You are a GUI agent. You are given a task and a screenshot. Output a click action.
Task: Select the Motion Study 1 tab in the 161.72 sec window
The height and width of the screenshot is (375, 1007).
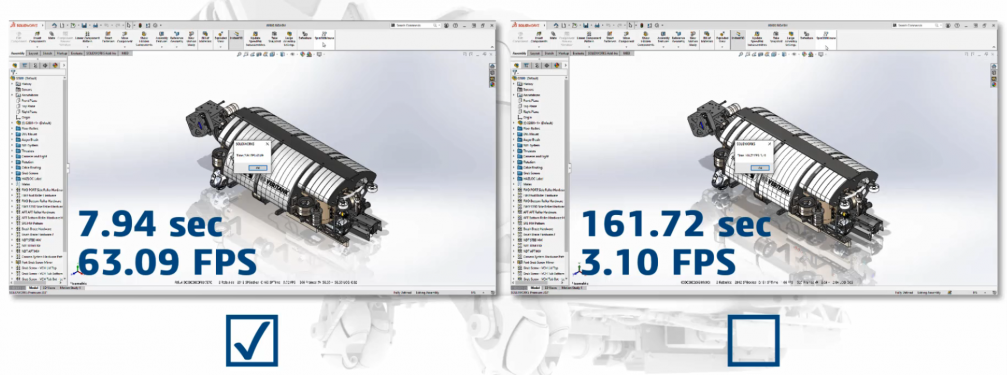(572, 288)
